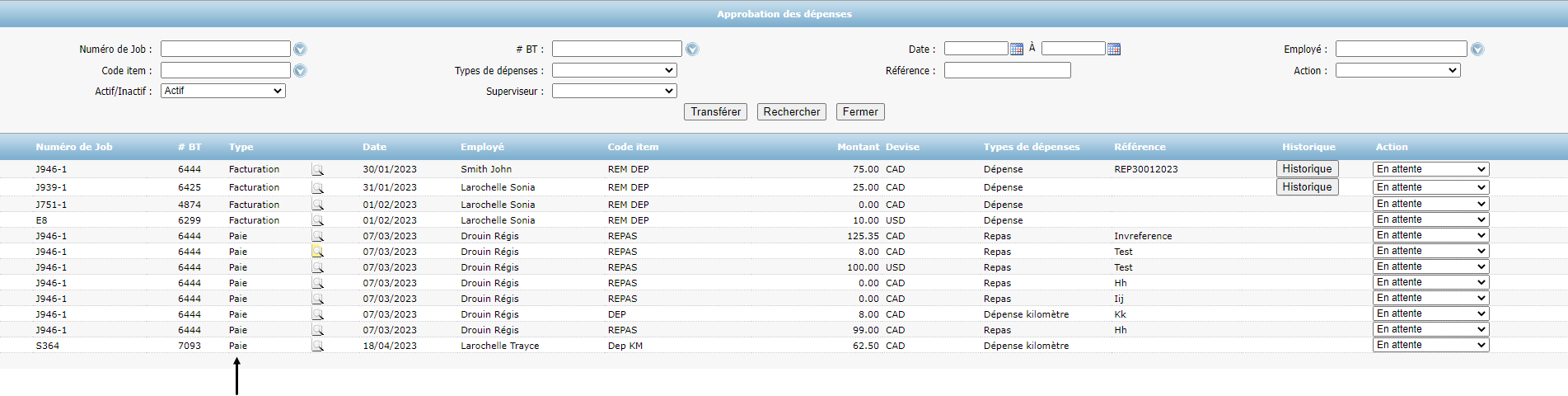Expand the Actif/Inactif dropdown

coord(223,91)
